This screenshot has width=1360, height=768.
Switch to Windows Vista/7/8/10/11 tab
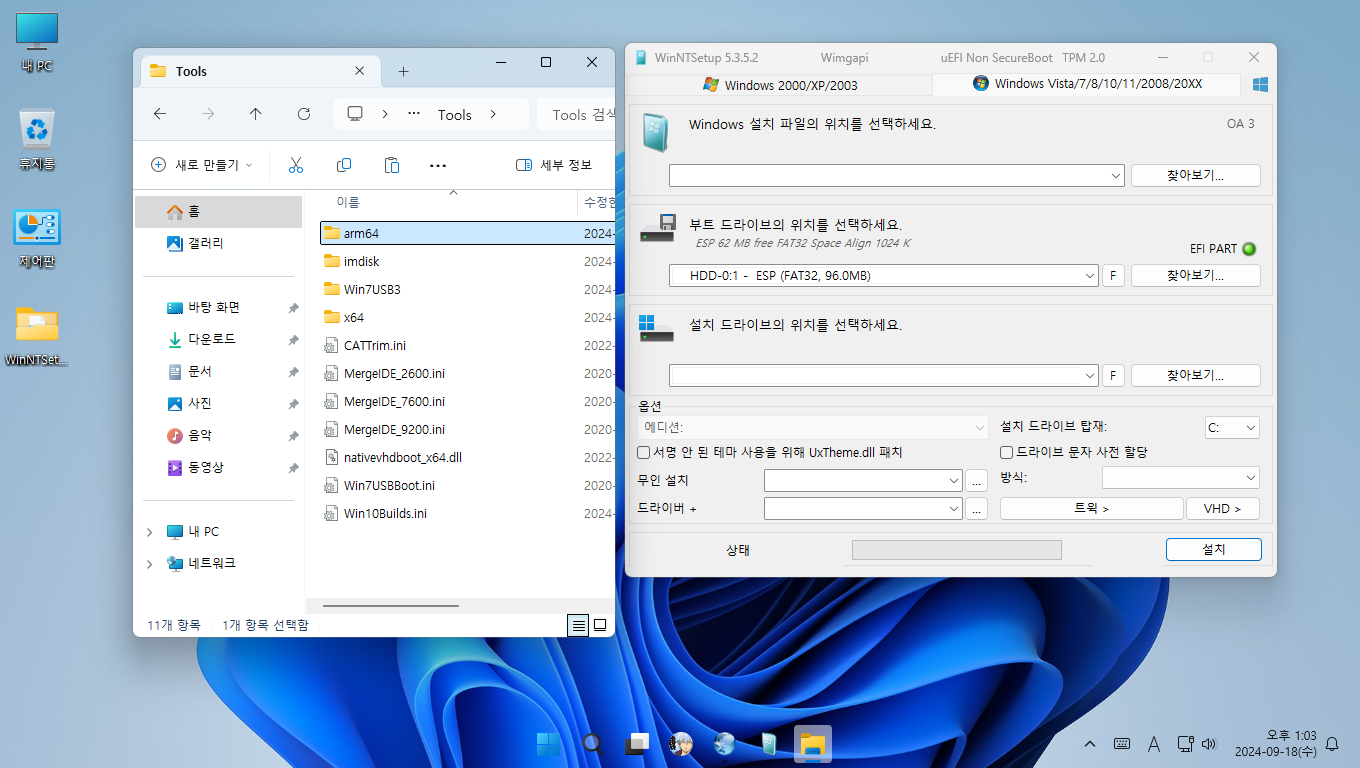pos(1087,84)
